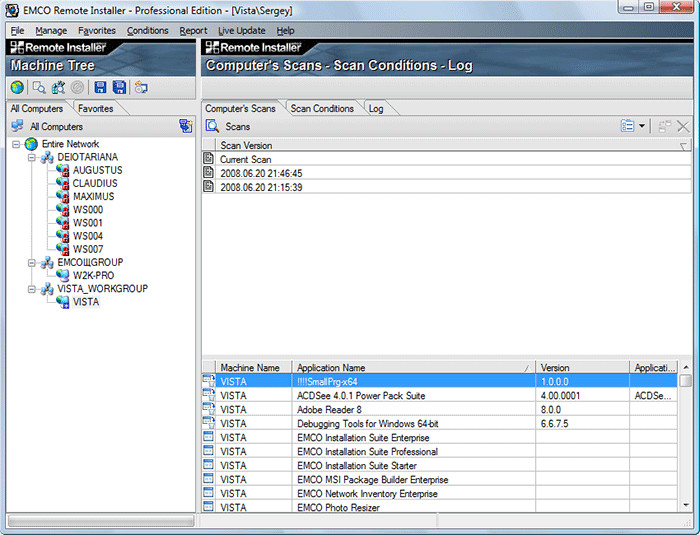This screenshot has width=700, height=535.
Task: Click the row icon for EMCO Installation Suite Starter
Action: pos(208,464)
